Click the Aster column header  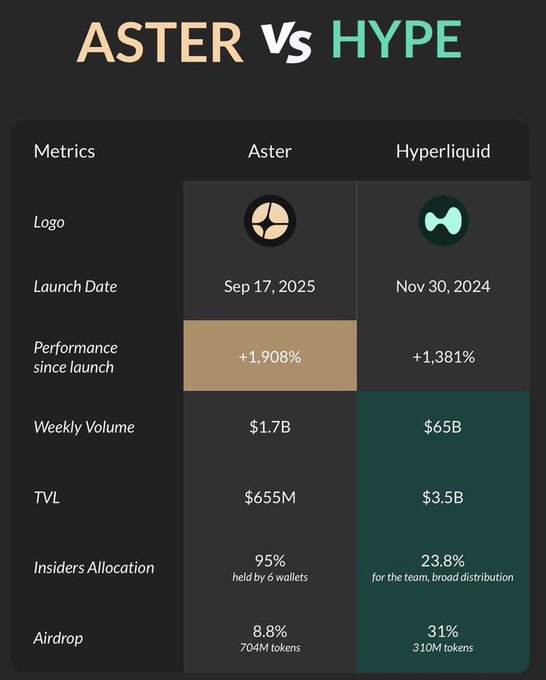[270, 151]
